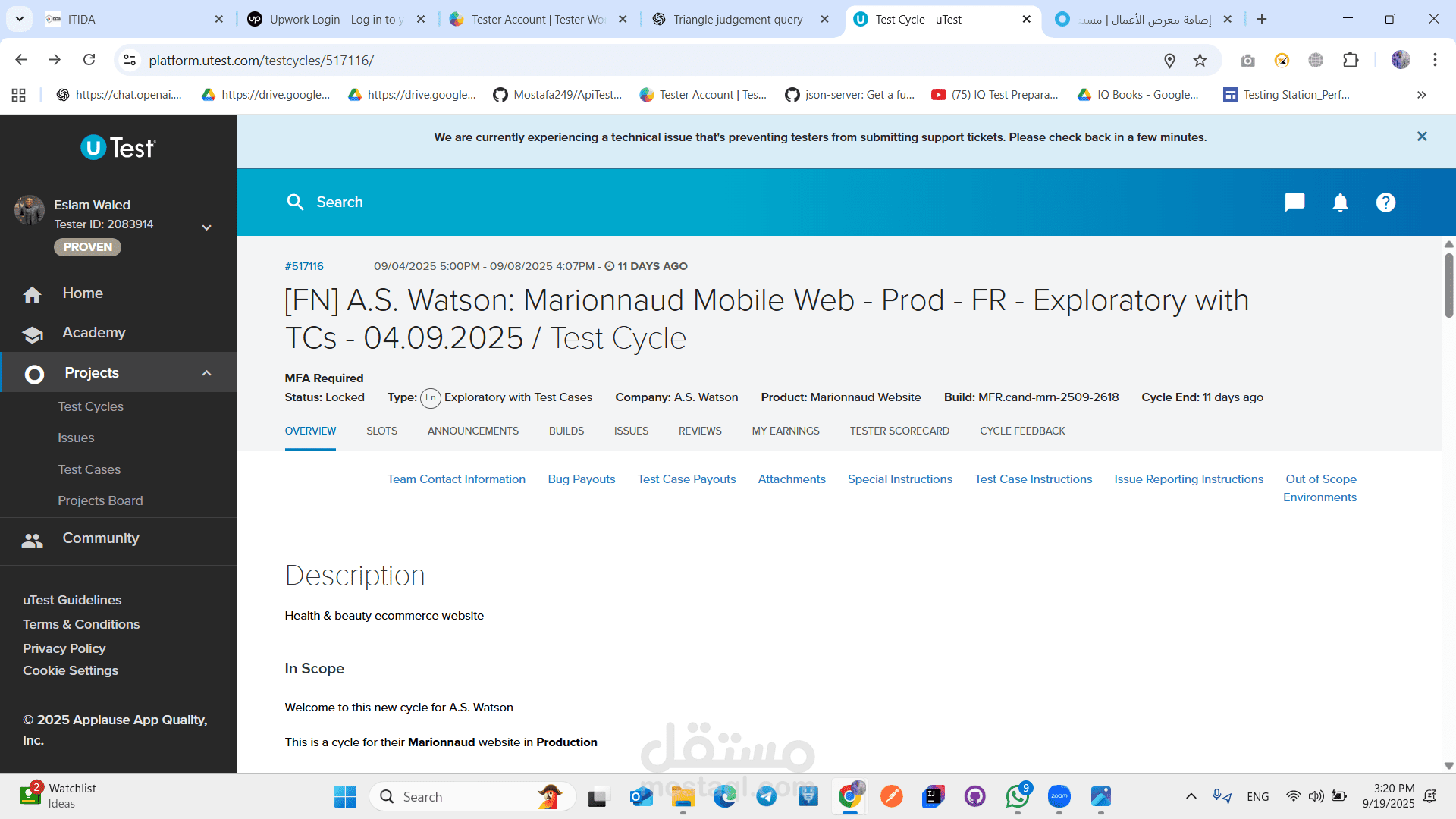Viewport: 1456px width, 819px height.
Task: Switch to the REVIEWS tab
Action: pyautogui.click(x=700, y=431)
